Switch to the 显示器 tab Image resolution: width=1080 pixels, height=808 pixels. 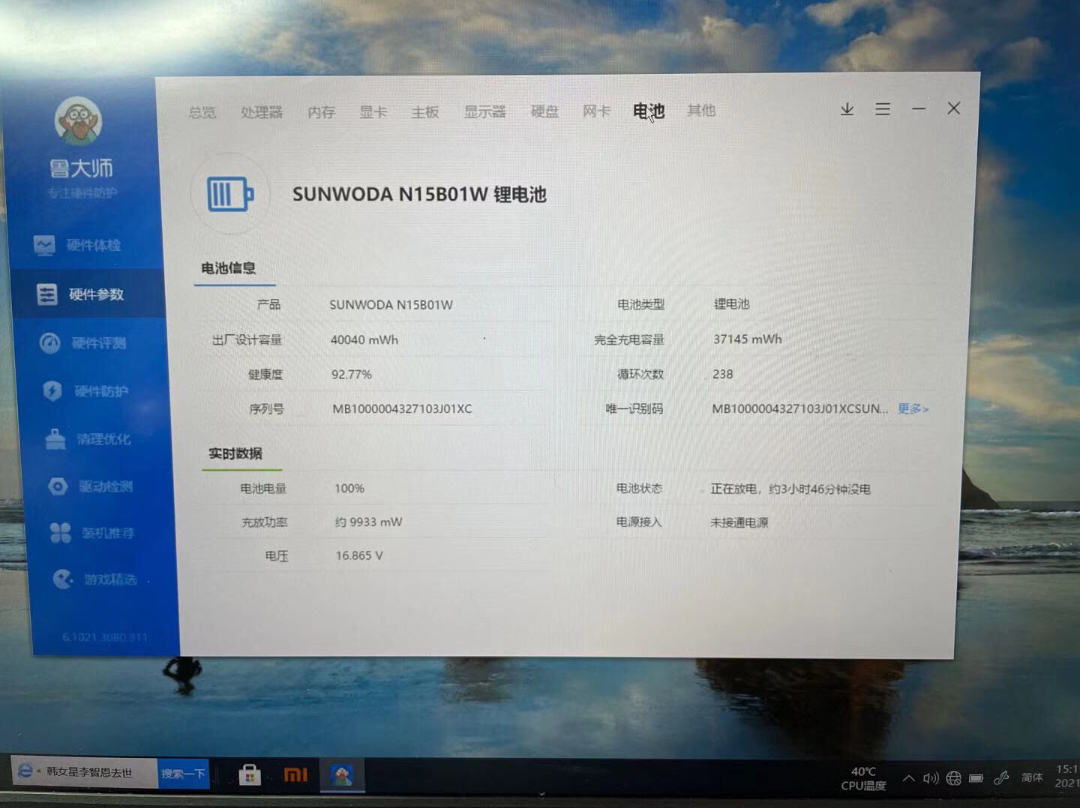[x=485, y=111]
